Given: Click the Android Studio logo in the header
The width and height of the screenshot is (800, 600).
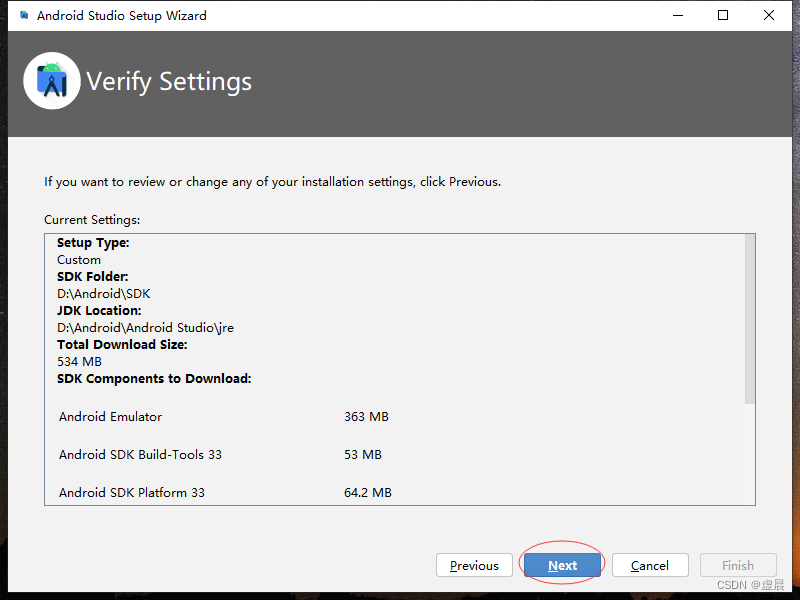Looking at the screenshot, I should pyautogui.click(x=51, y=81).
